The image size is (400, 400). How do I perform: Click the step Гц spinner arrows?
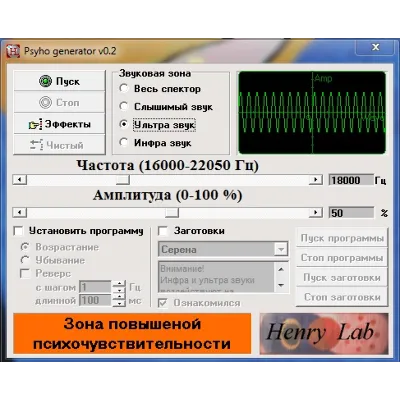click(119, 287)
